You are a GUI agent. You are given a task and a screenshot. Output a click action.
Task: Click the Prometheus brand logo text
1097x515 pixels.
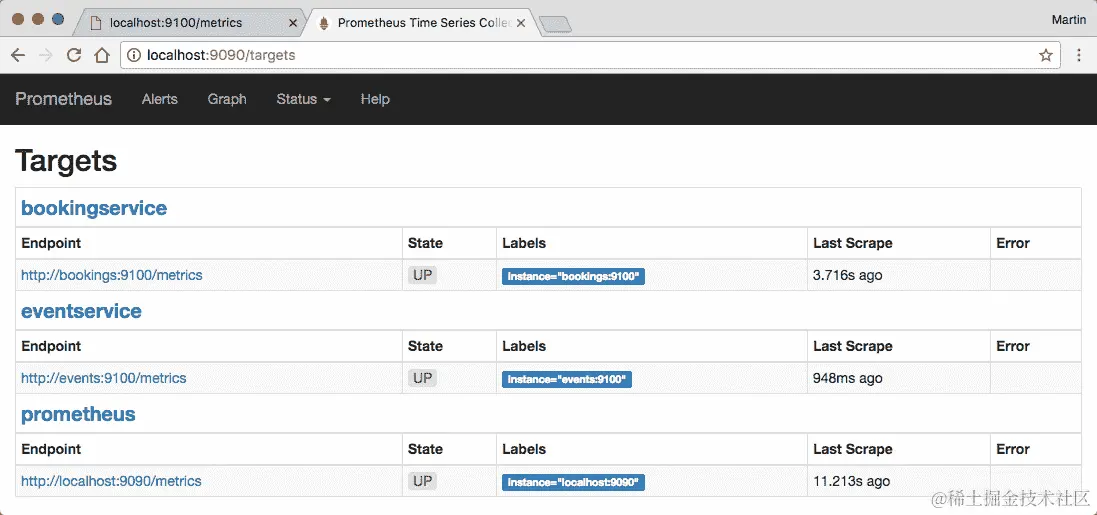coord(63,99)
